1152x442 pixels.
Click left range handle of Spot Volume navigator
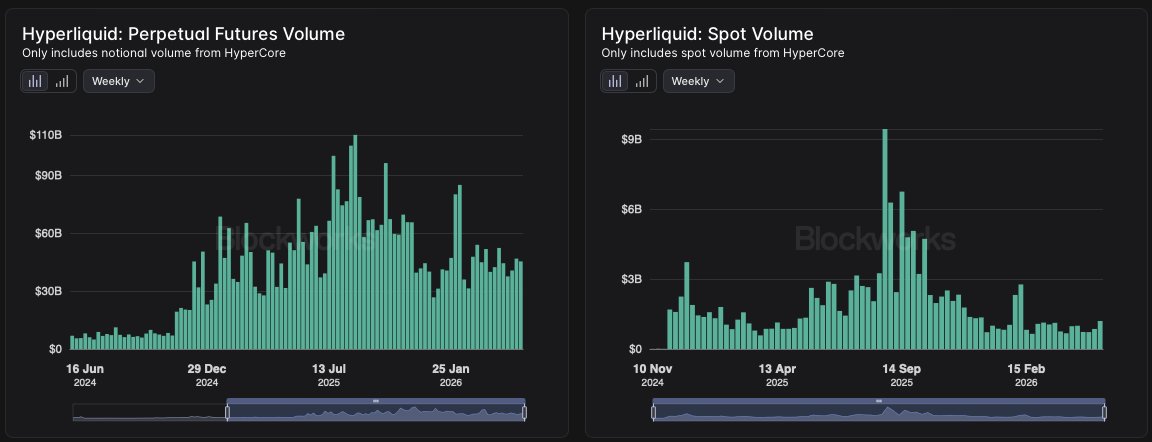click(654, 413)
